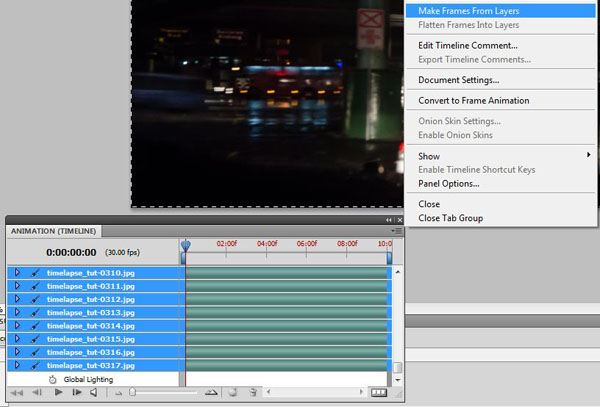The image size is (600, 407).
Task: Open the Show submenu
Action: click(501, 156)
